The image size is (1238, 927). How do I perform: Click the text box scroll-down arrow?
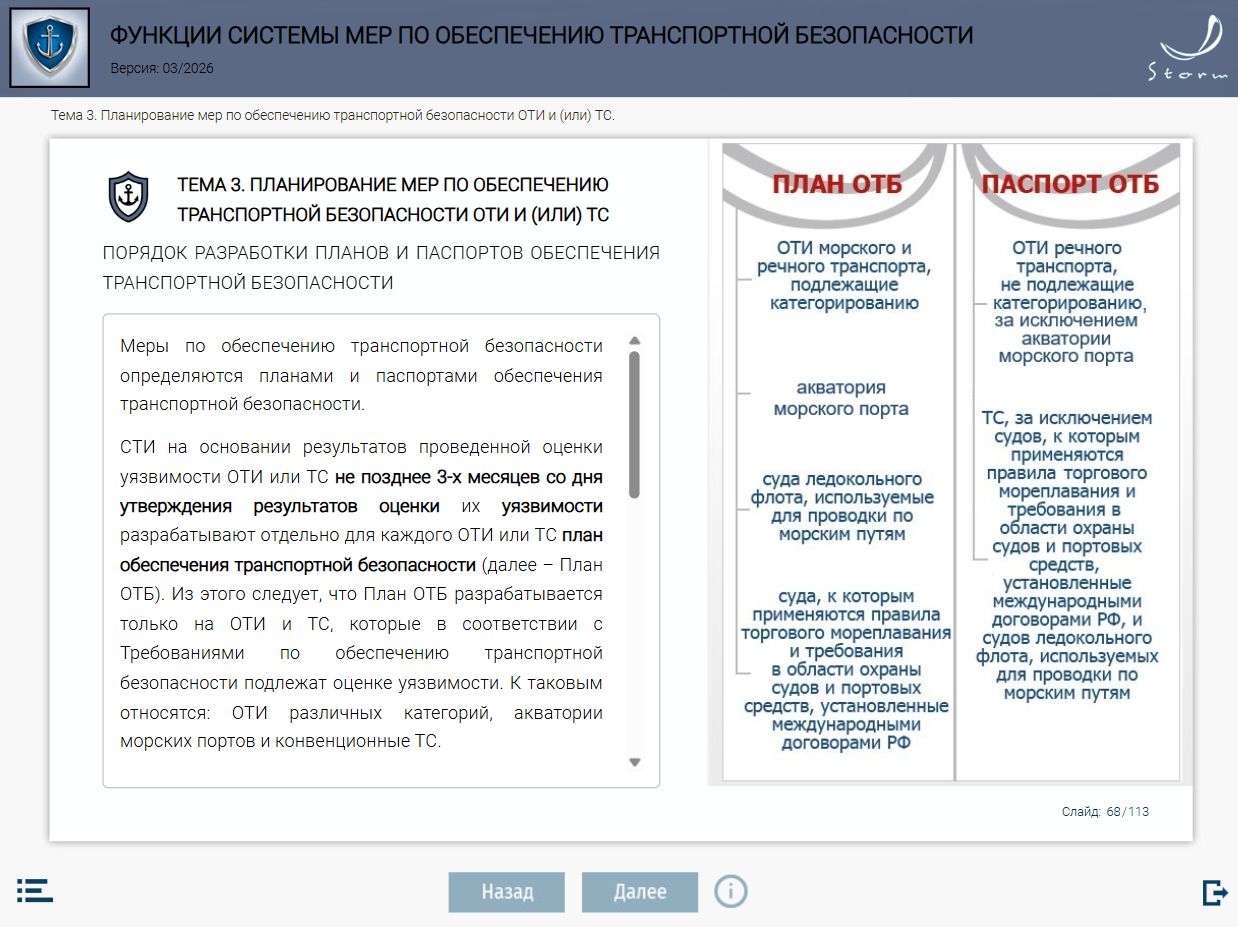point(634,762)
